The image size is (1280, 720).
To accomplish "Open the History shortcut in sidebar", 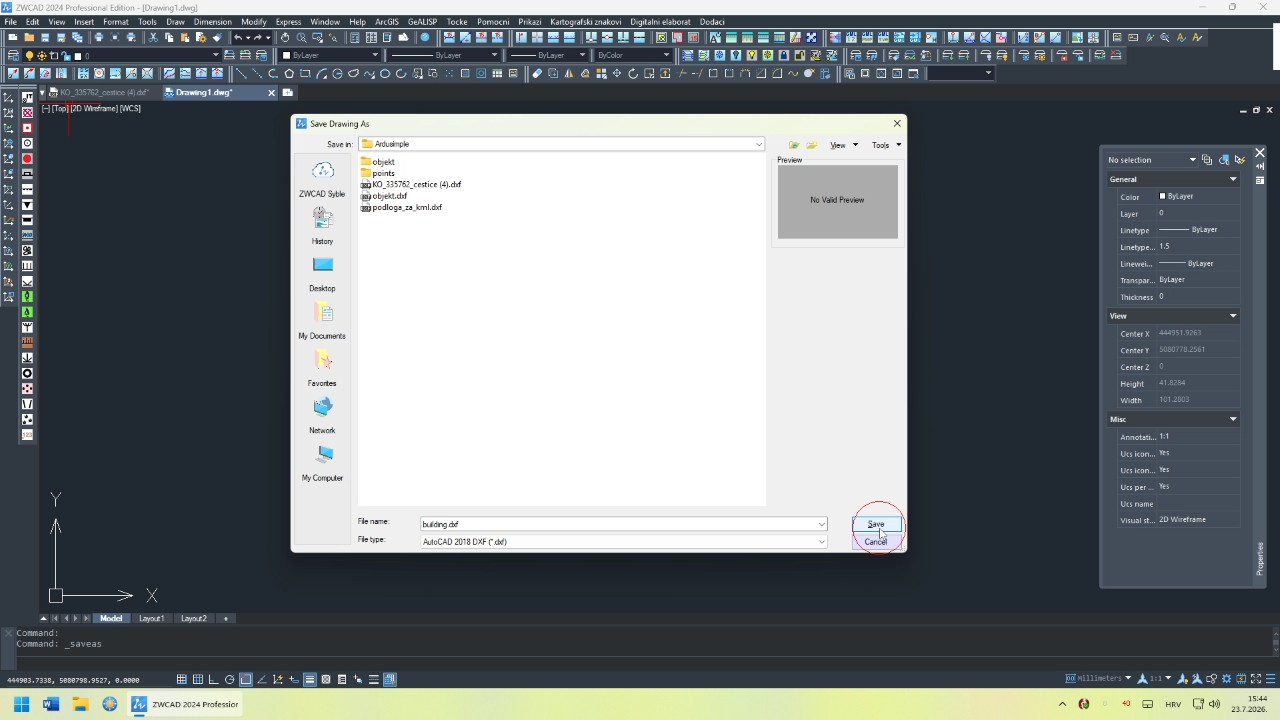I will 322,226.
